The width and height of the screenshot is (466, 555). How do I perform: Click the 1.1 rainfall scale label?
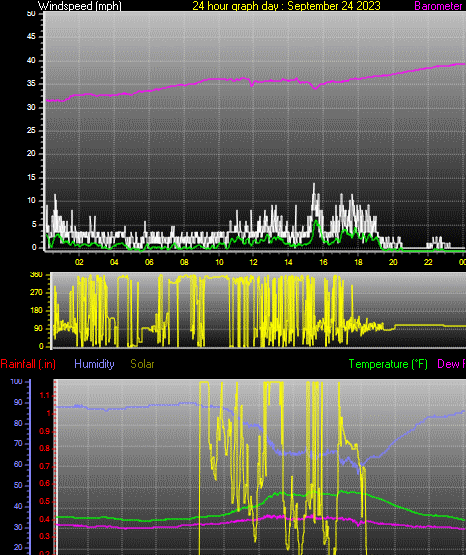(45, 395)
